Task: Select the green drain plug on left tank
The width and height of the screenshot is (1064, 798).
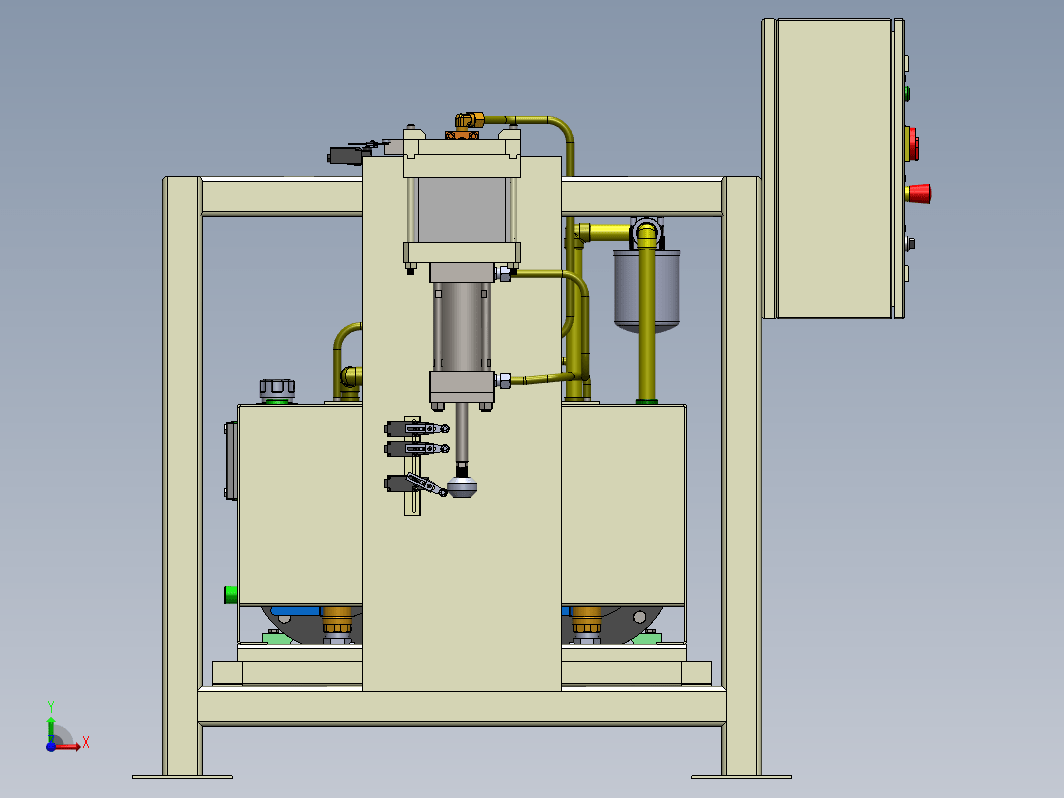Action: 231,594
